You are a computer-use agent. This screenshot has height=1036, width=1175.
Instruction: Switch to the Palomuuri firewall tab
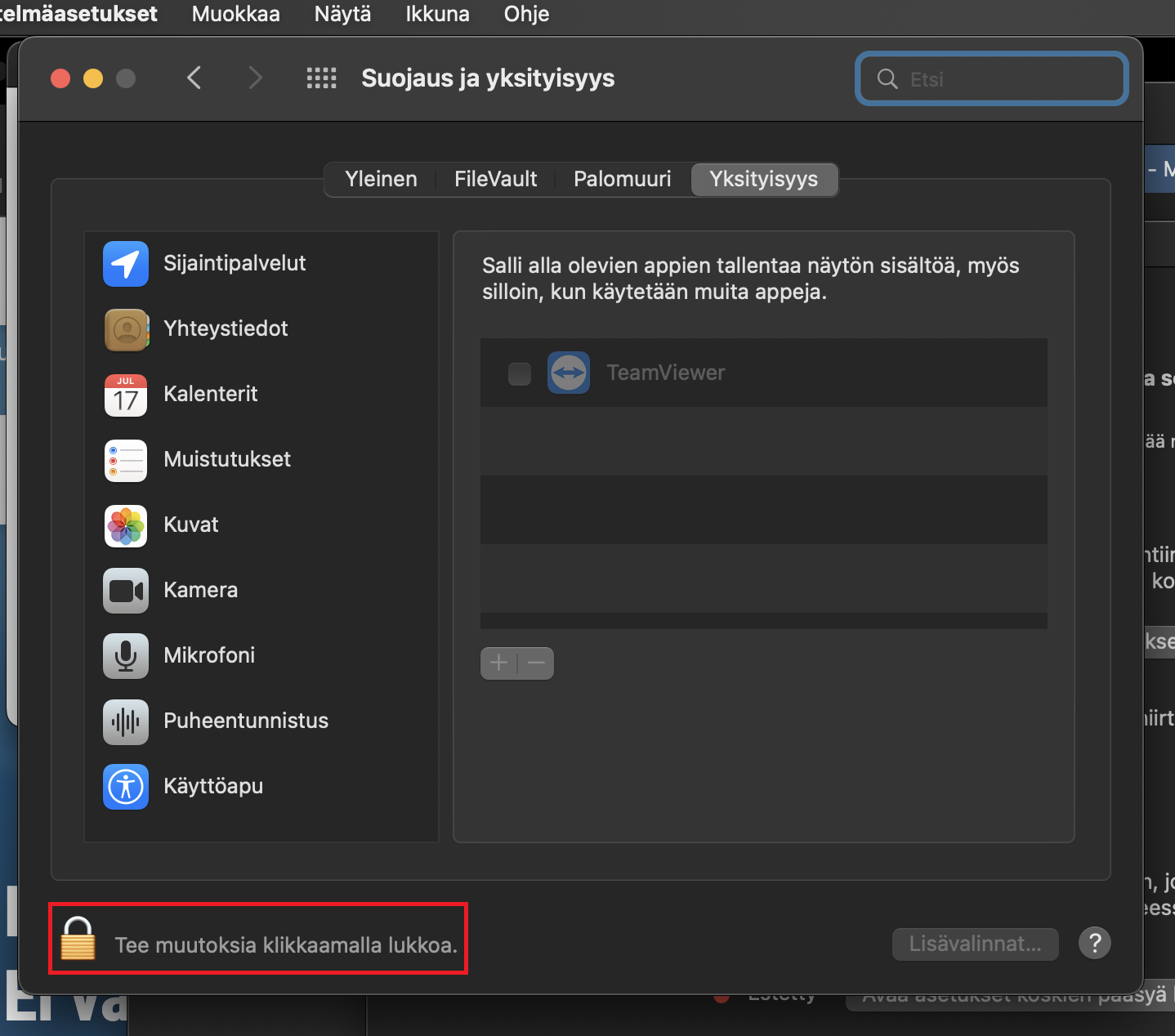click(622, 179)
